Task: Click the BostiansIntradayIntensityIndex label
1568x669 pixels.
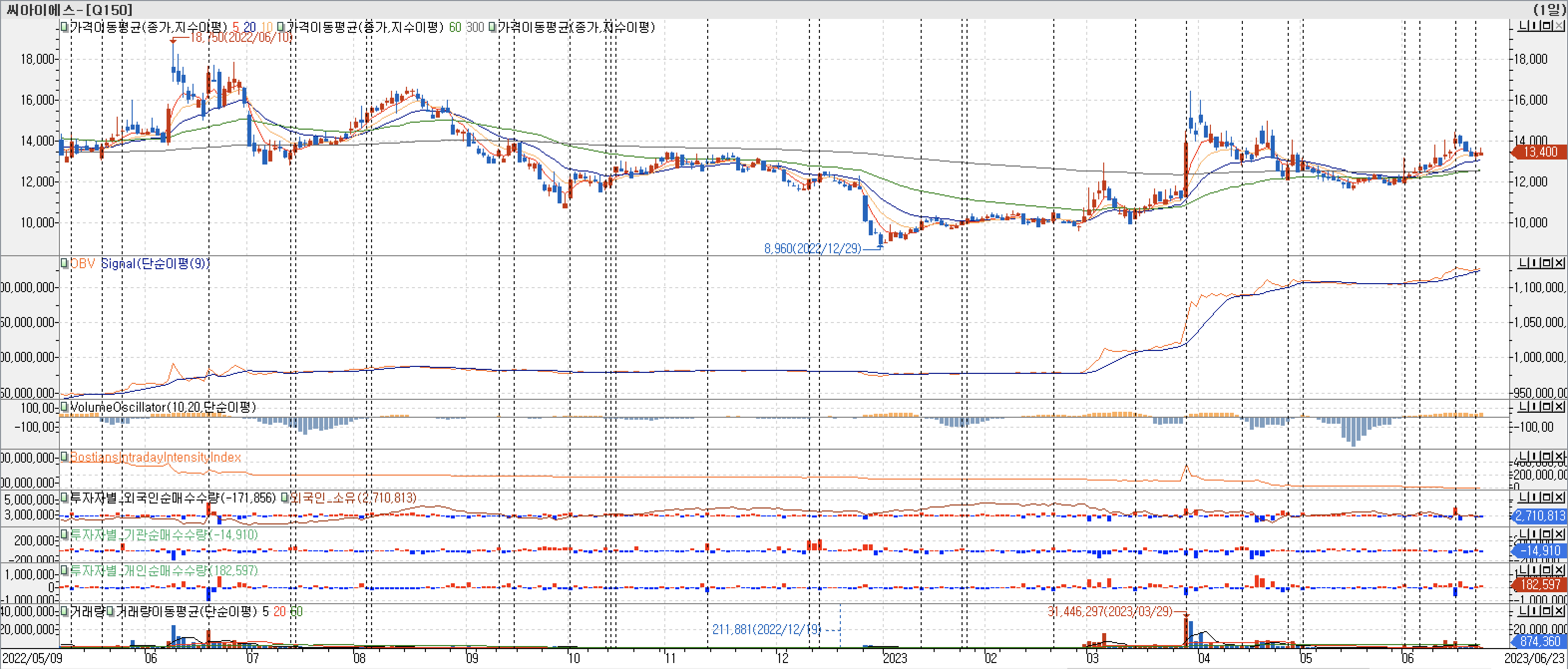Action: (155, 457)
